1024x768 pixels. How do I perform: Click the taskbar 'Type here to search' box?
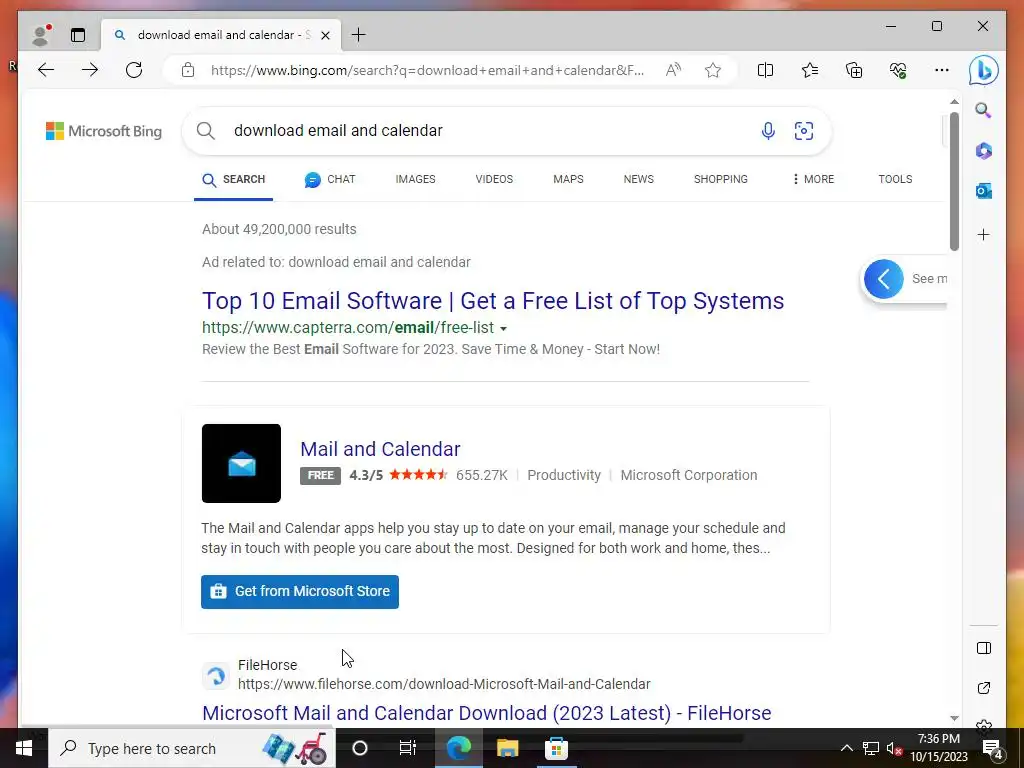(x=191, y=748)
